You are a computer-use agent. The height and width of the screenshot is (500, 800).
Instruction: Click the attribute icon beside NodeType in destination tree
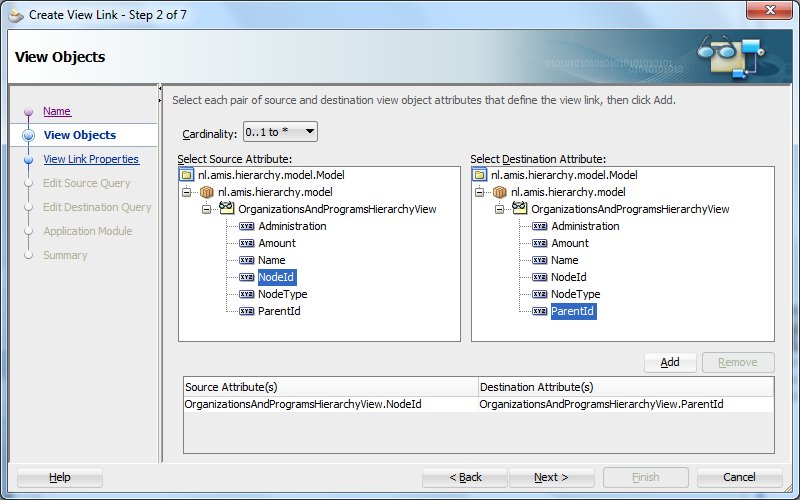coord(539,294)
